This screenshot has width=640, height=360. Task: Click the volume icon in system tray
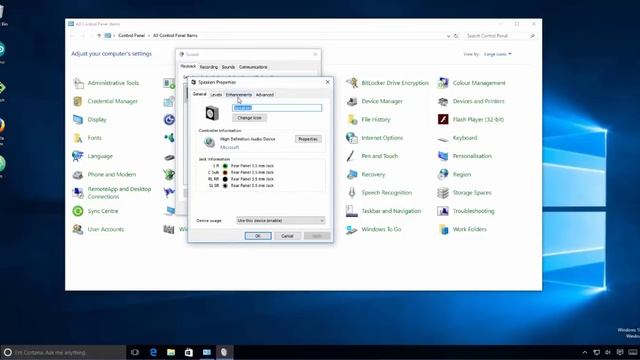608,352
